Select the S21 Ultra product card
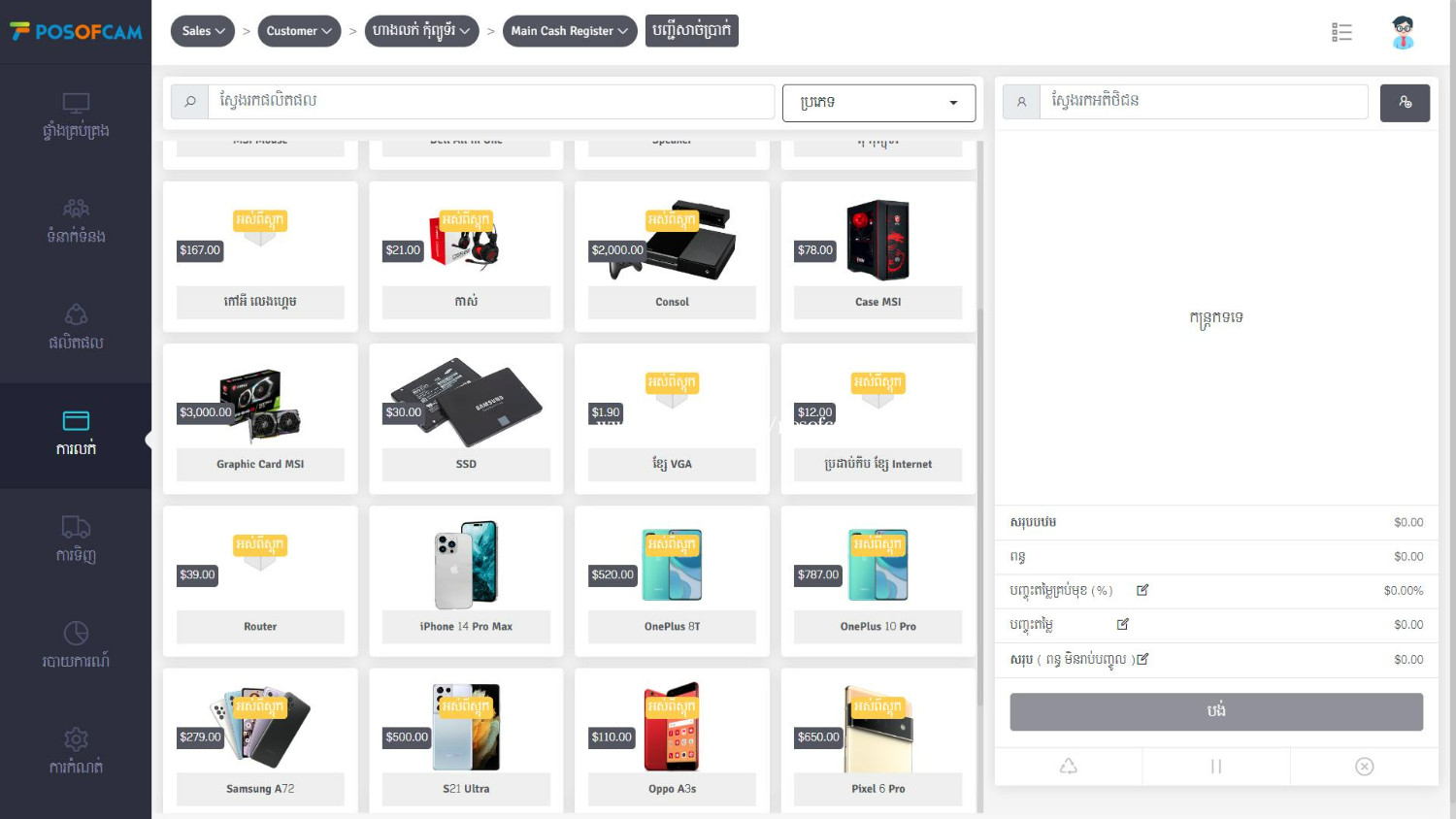The height and width of the screenshot is (819, 1456). point(466,741)
